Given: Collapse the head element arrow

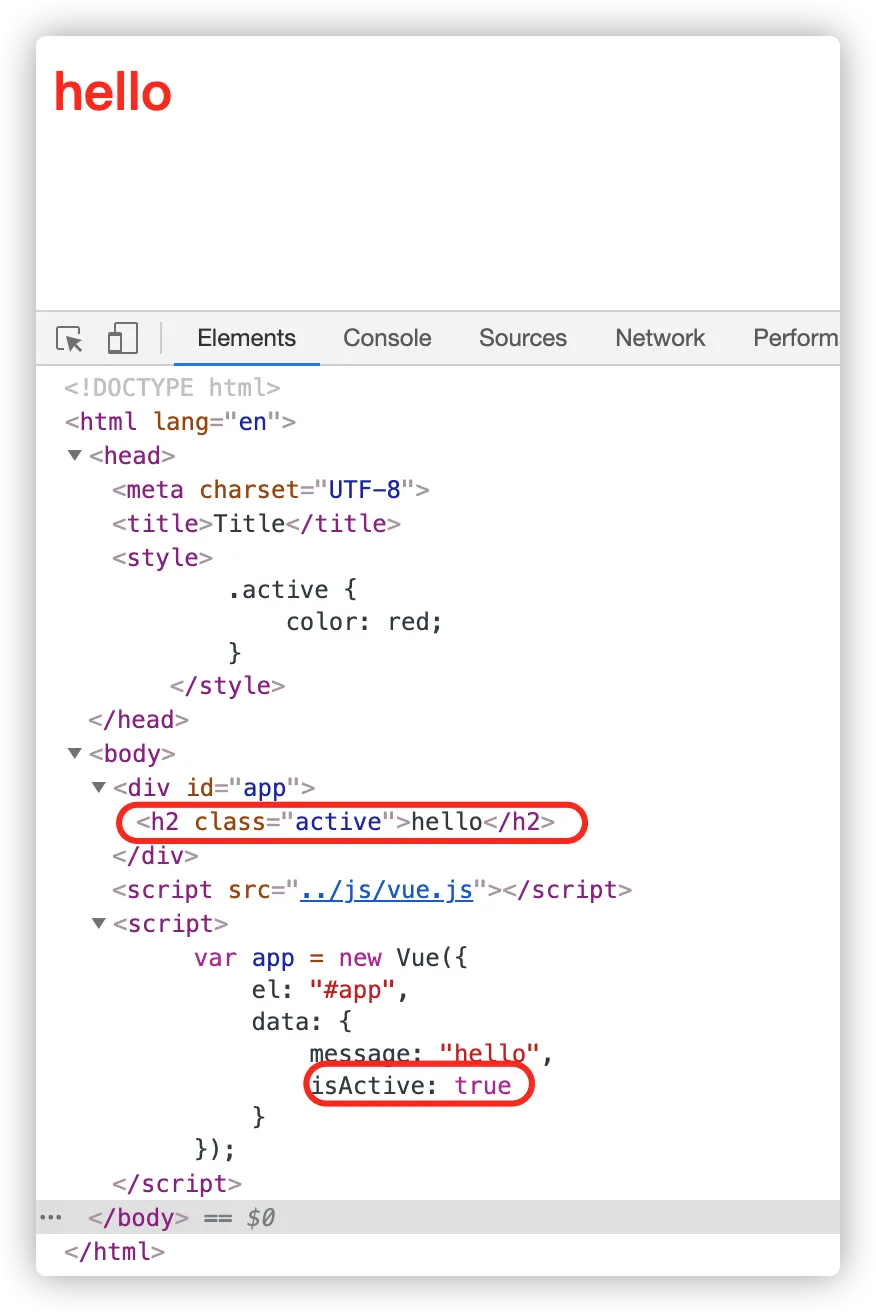Looking at the screenshot, I should click(x=75, y=456).
